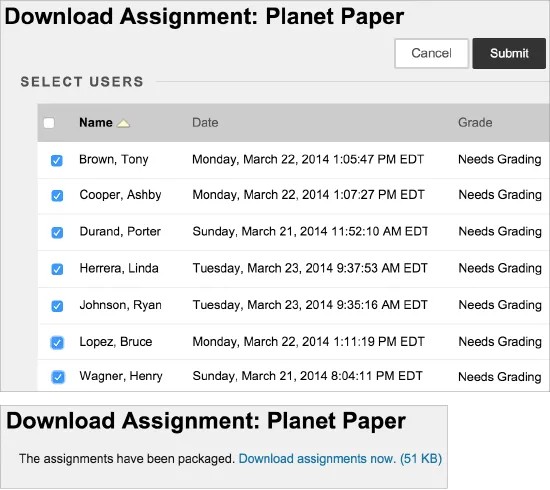
Task: Uncheck the Brown, Tony checkbox
Action: pyautogui.click(x=57, y=160)
